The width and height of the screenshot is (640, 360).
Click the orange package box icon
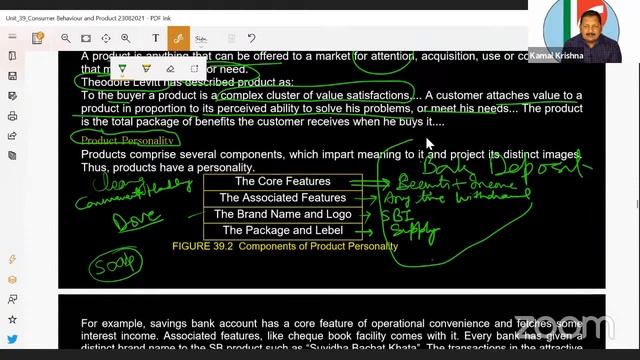[x=12, y=280]
